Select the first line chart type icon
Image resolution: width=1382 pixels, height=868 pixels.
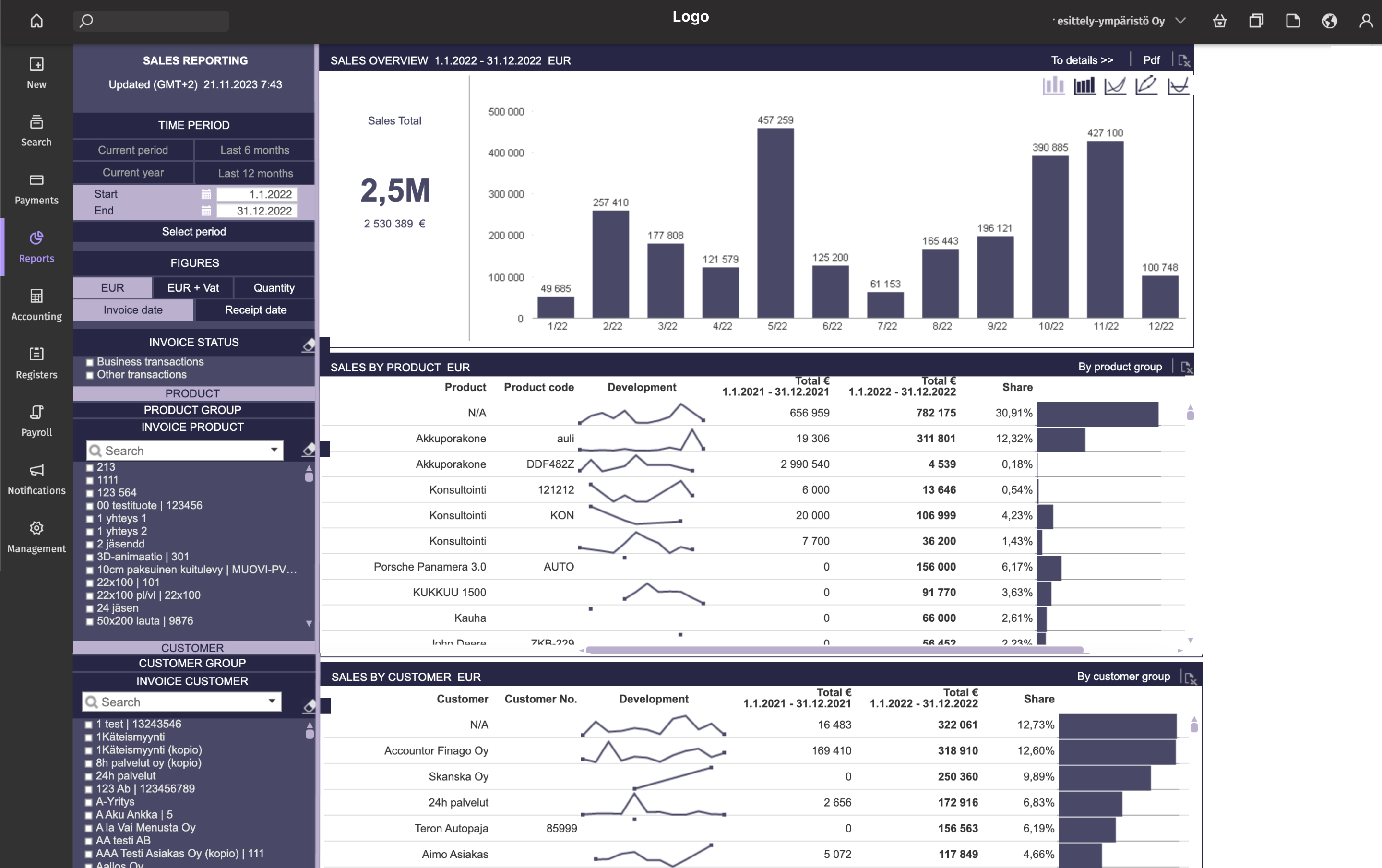pos(1116,86)
